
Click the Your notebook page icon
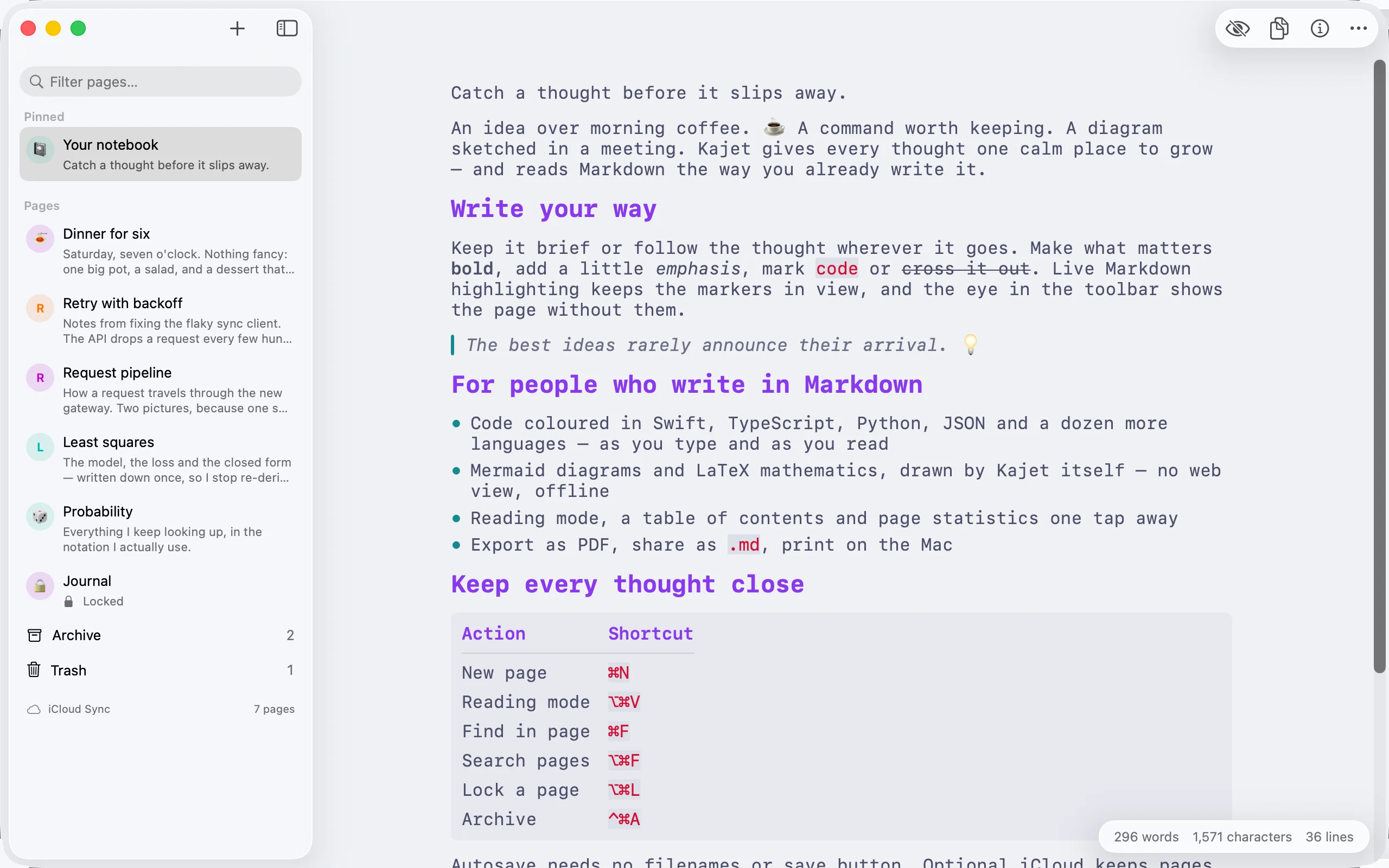coord(40,149)
